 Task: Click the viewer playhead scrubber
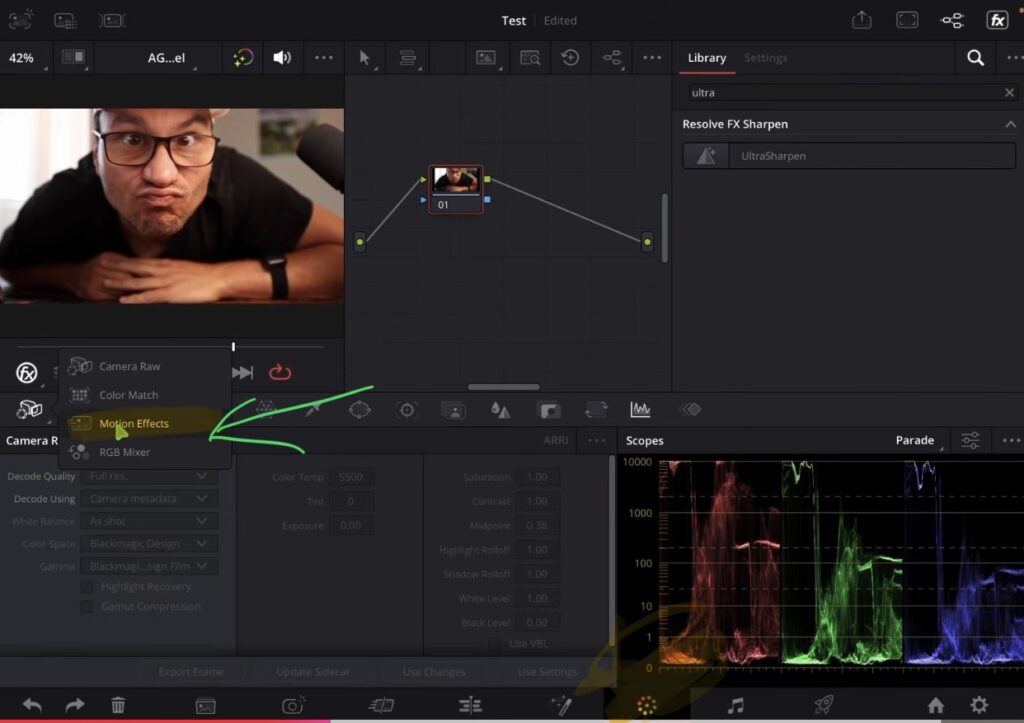click(x=233, y=346)
